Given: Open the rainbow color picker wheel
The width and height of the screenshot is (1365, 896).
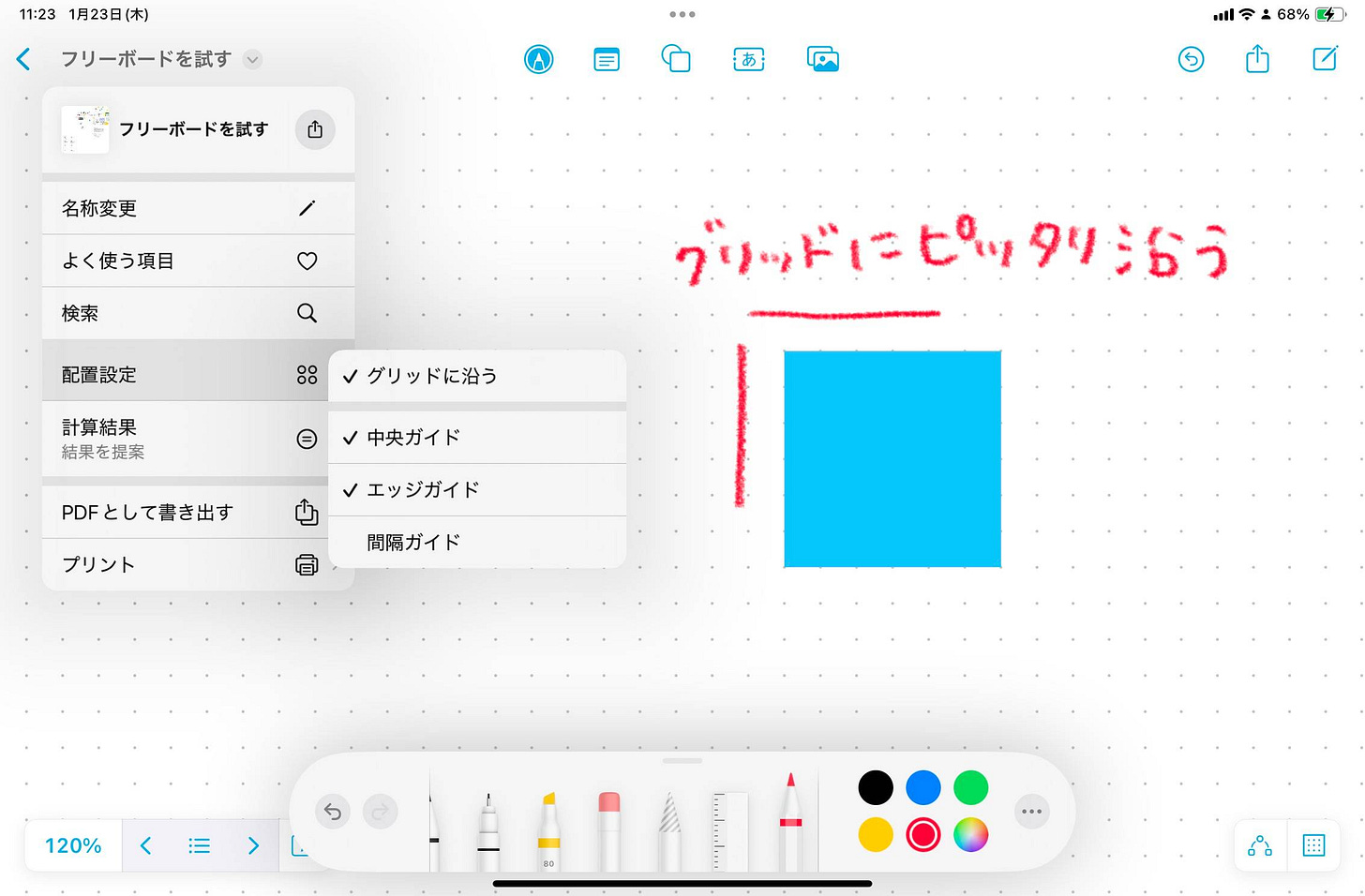Looking at the screenshot, I should point(971,834).
